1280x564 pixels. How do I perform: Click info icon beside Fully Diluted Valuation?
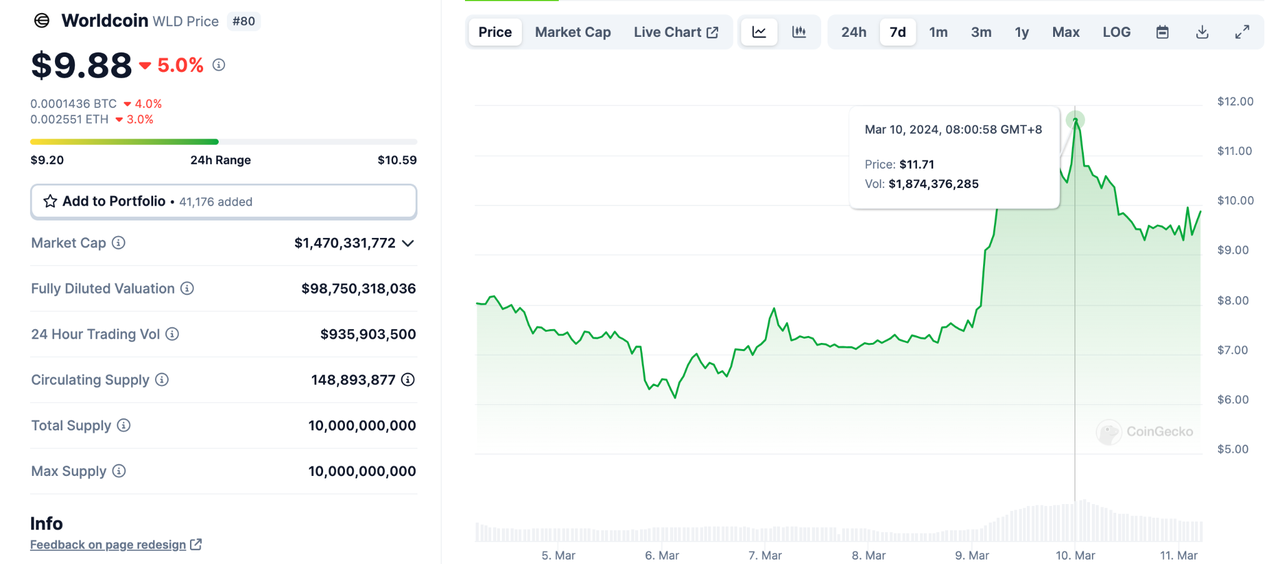point(187,289)
